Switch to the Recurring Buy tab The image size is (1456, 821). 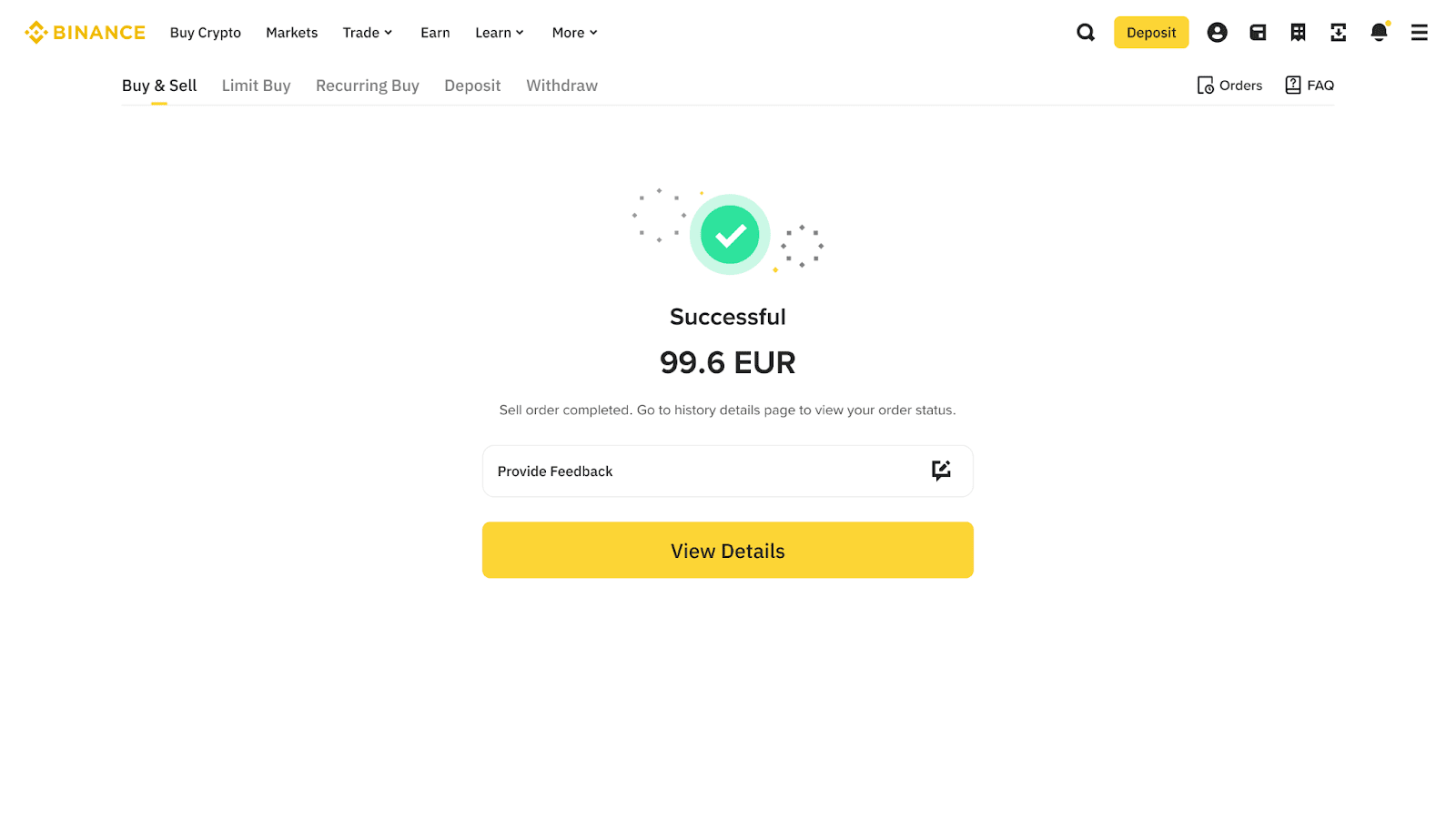[367, 86]
